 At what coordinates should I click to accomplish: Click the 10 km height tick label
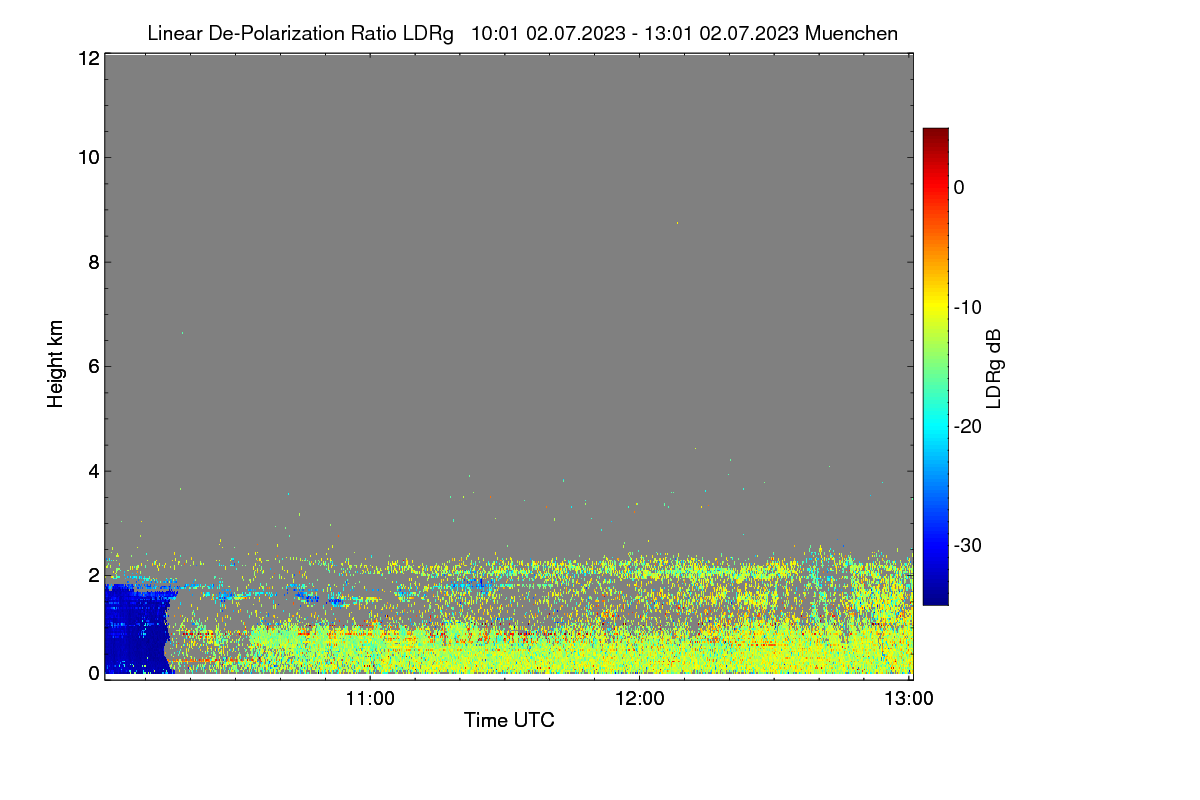(88, 157)
